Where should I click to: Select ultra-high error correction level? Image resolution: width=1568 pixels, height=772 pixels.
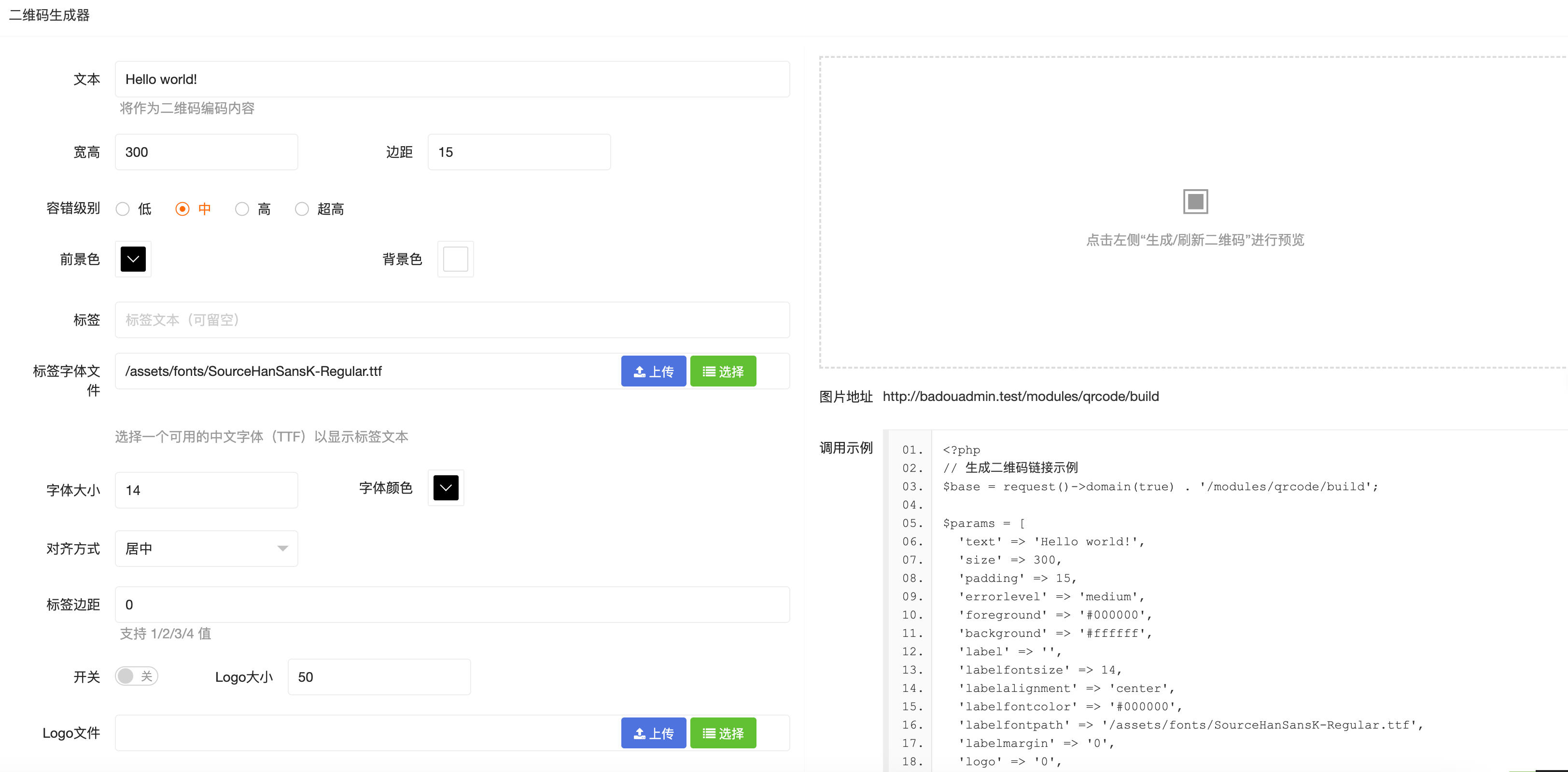point(302,209)
